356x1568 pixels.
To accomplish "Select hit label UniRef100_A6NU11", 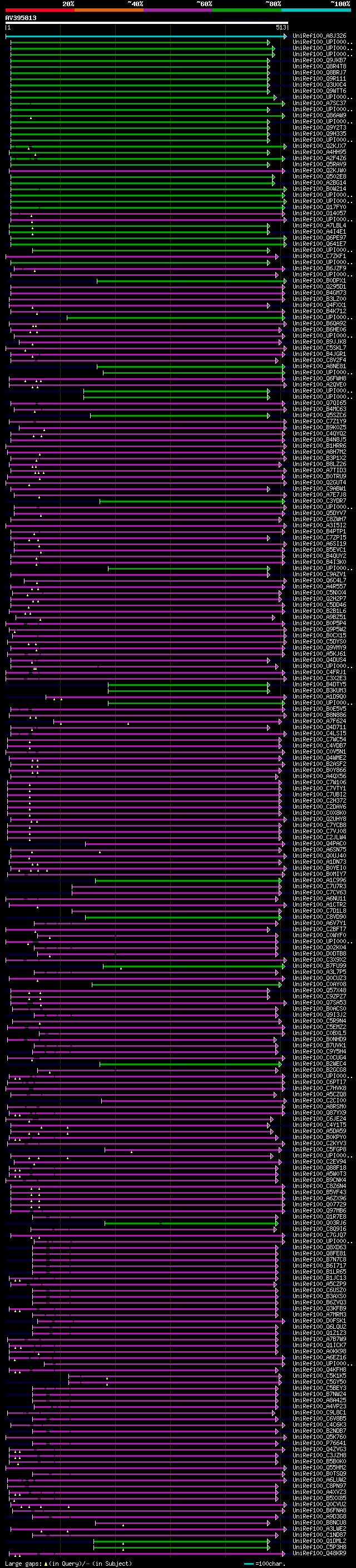I will pyautogui.click(x=319, y=898).
